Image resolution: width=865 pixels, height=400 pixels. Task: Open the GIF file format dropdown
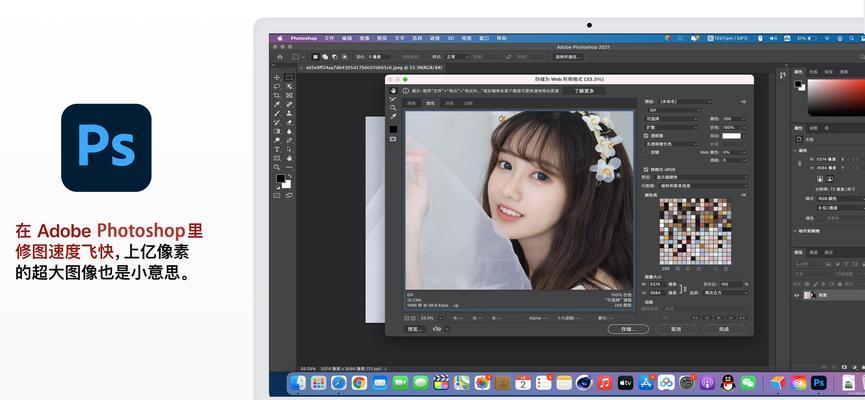673,110
